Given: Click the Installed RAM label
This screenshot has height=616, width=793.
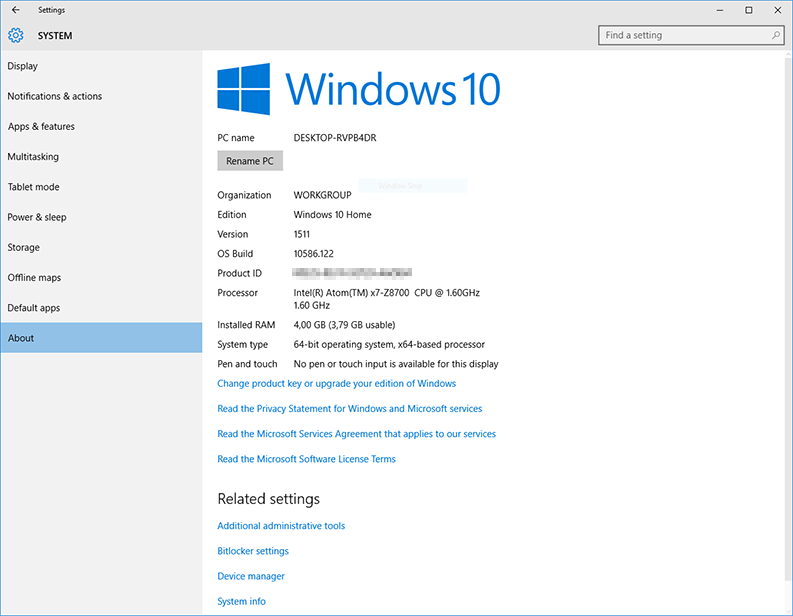Looking at the screenshot, I should 246,325.
